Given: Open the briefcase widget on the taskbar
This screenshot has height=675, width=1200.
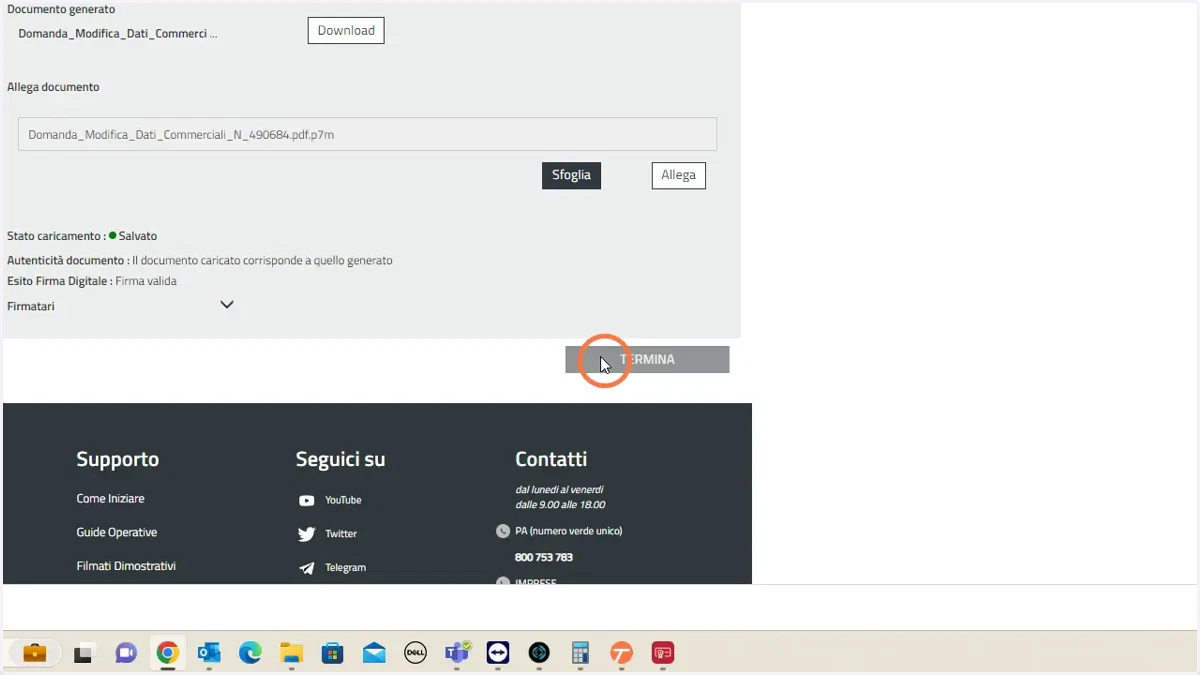Looking at the screenshot, I should coord(35,653).
